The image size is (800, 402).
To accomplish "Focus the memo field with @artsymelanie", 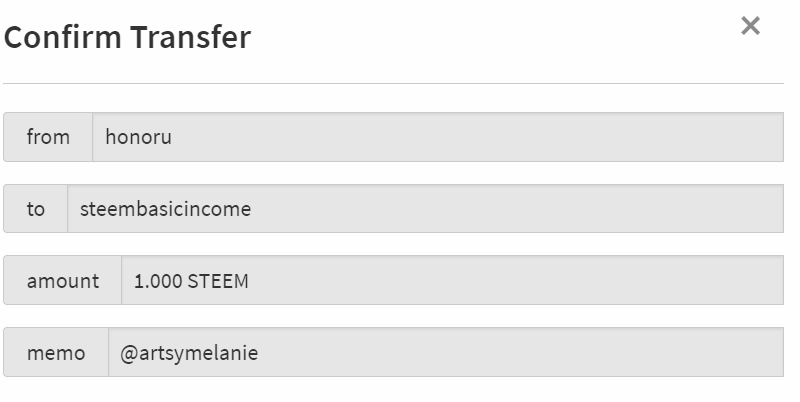I will coord(446,353).
